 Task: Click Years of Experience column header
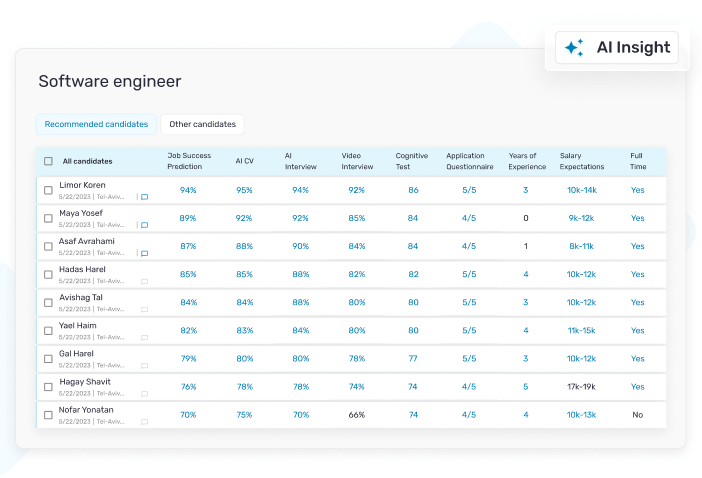coord(527,161)
